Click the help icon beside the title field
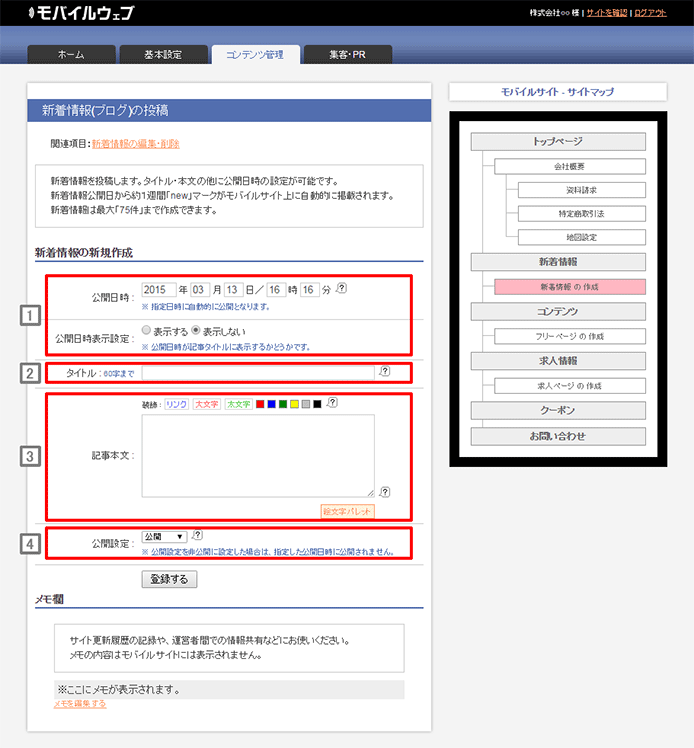The width and height of the screenshot is (694, 748). click(385, 372)
